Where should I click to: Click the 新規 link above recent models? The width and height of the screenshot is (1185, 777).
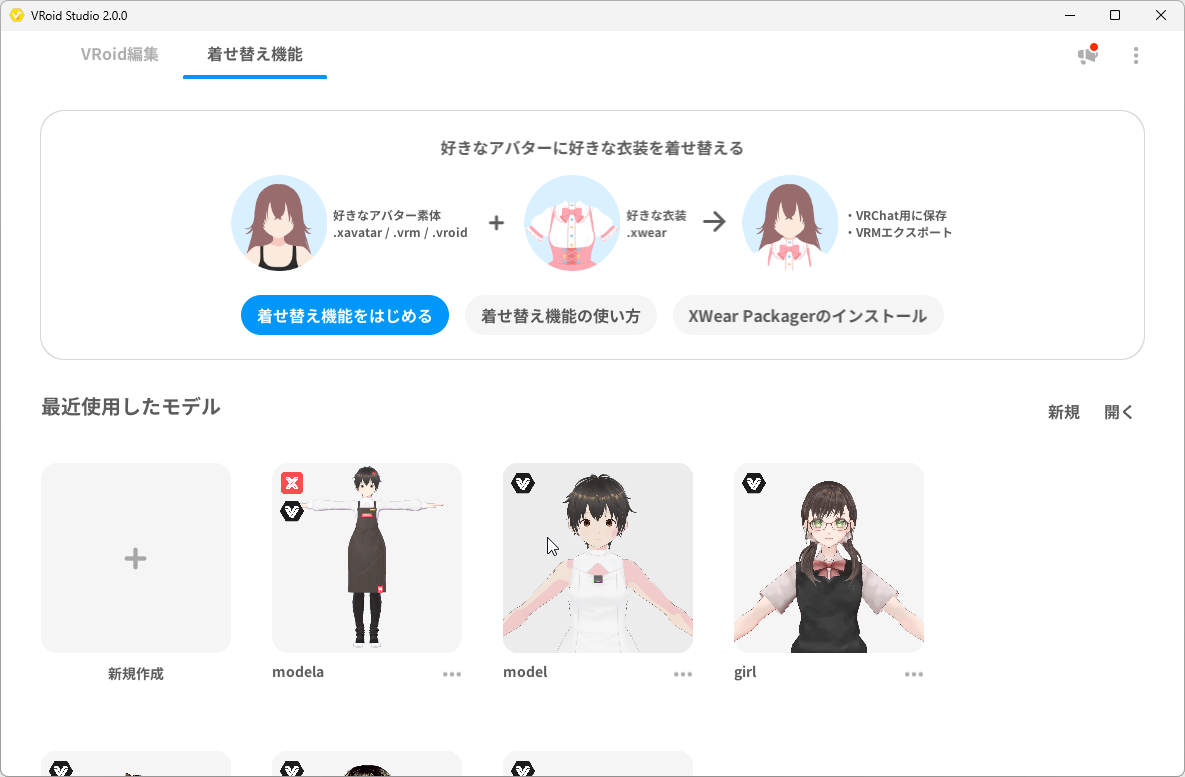click(x=1063, y=411)
